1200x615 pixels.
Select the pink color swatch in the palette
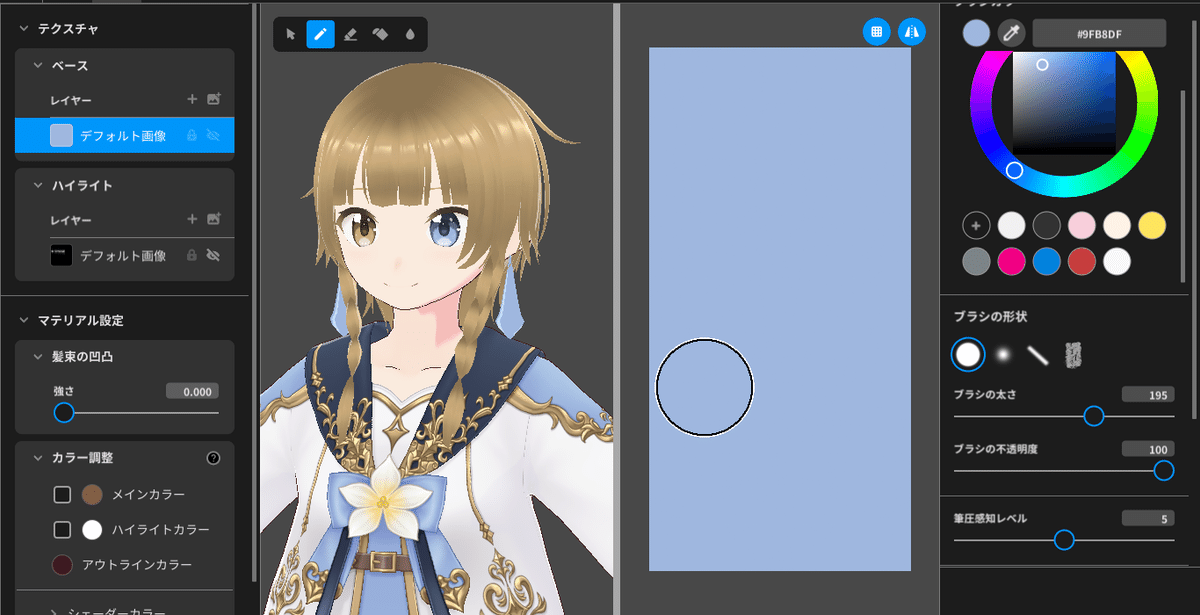tap(1082, 225)
